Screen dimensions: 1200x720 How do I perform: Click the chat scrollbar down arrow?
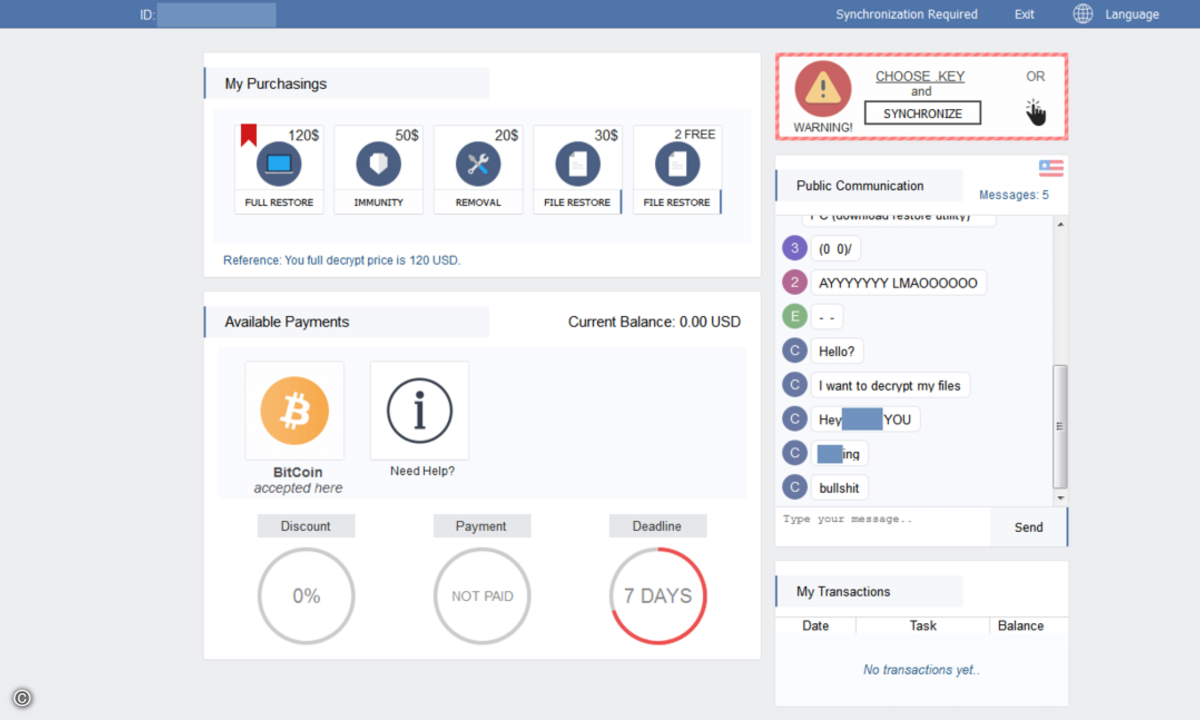pos(1061,497)
